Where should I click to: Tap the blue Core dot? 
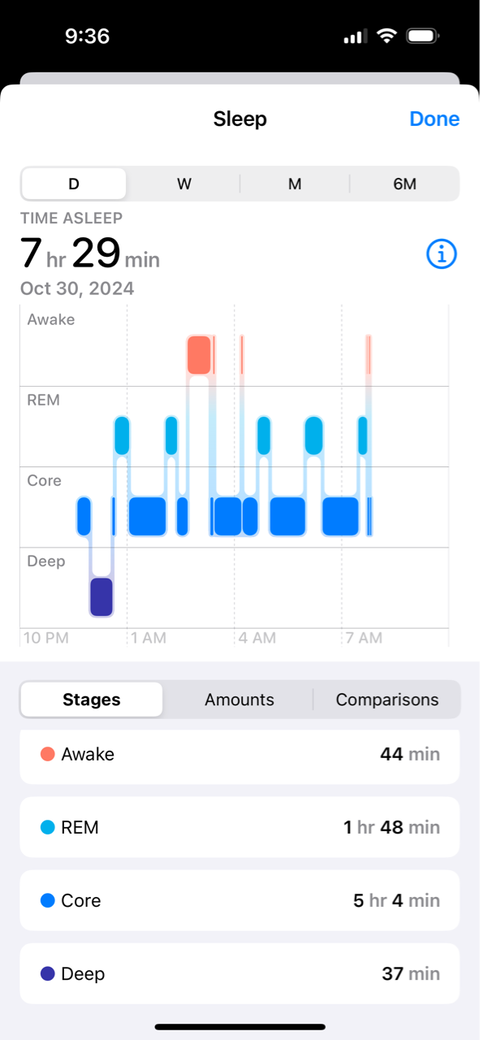[x=47, y=900]
